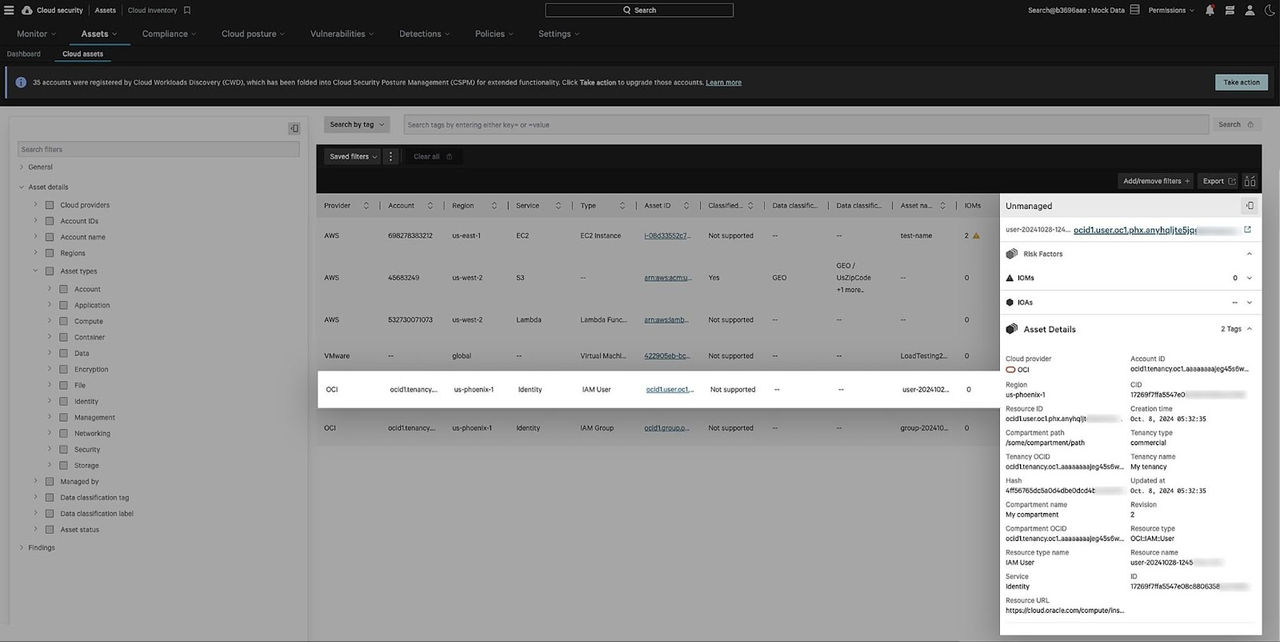Collapse the Unmanaged details panel
1280x642 pixels.
click(x=1249, y=205)
